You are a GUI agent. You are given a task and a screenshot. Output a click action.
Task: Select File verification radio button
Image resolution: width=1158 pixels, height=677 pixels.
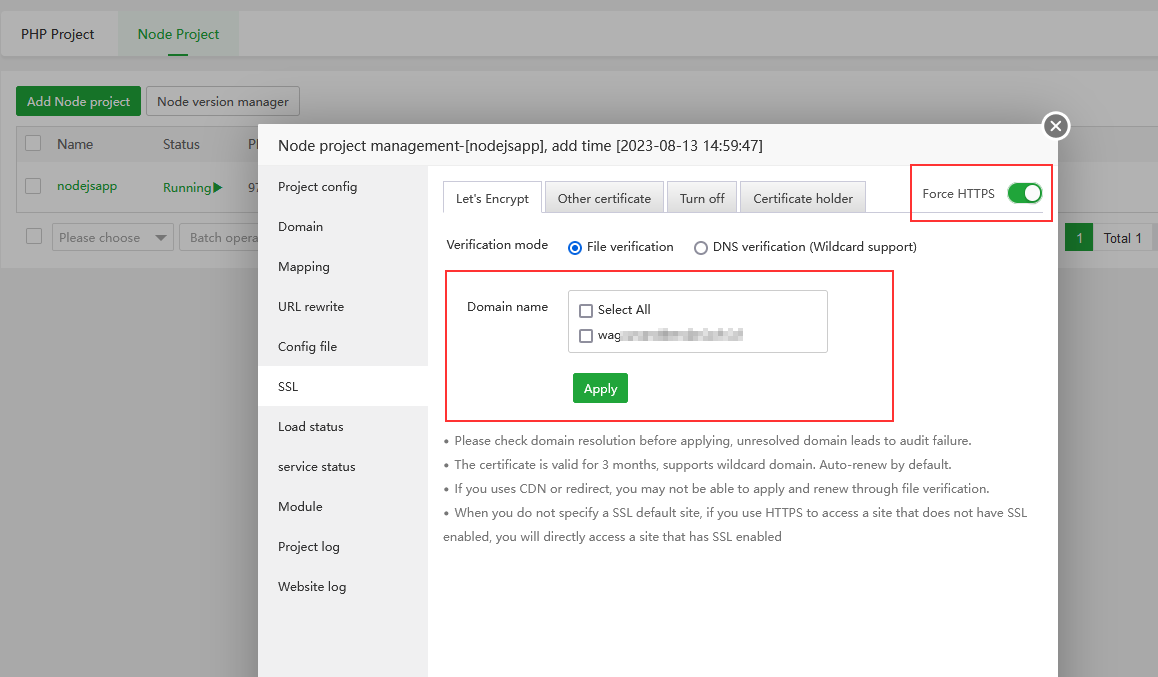575,247
